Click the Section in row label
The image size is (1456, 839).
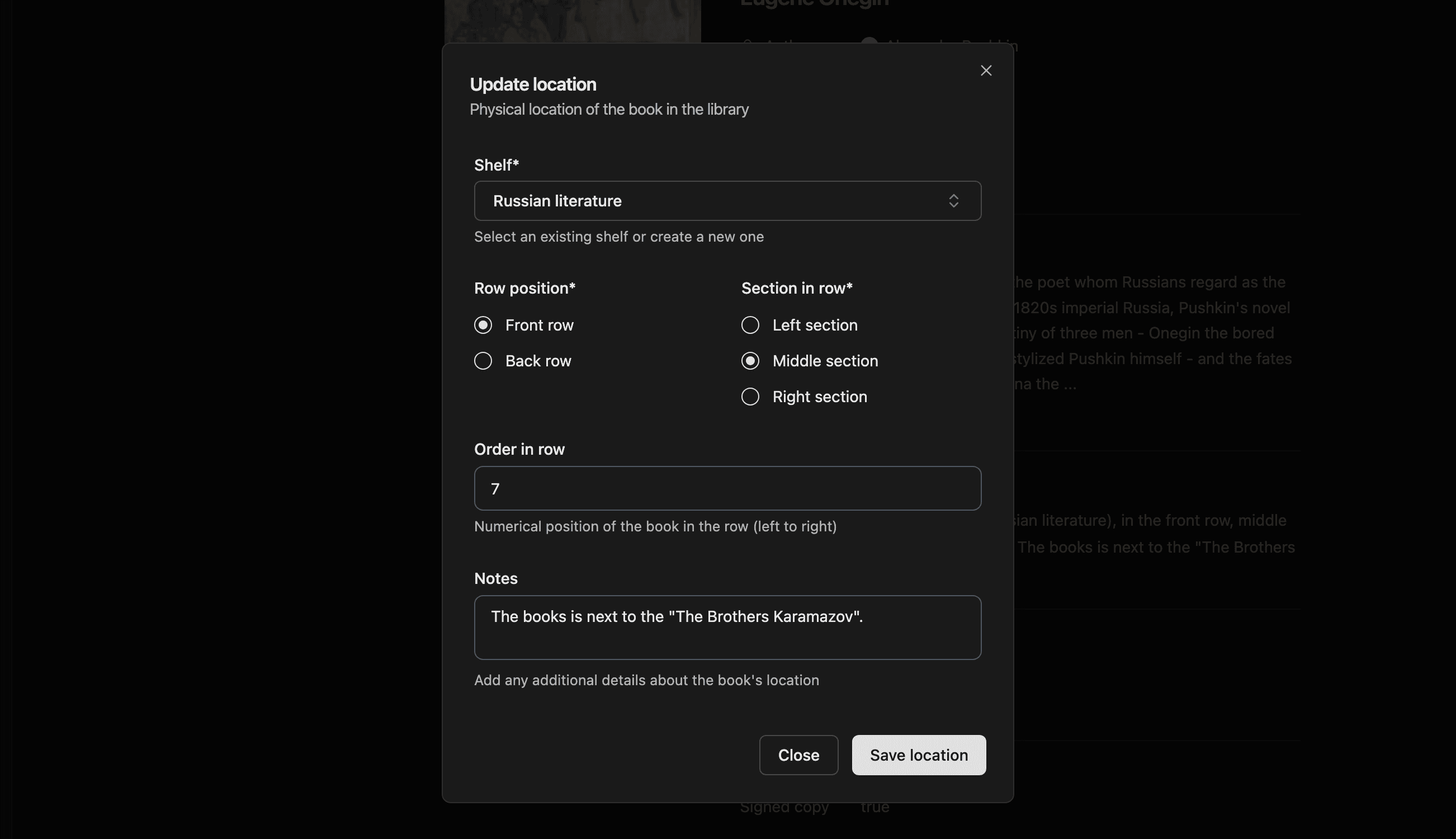pos(796,287)
